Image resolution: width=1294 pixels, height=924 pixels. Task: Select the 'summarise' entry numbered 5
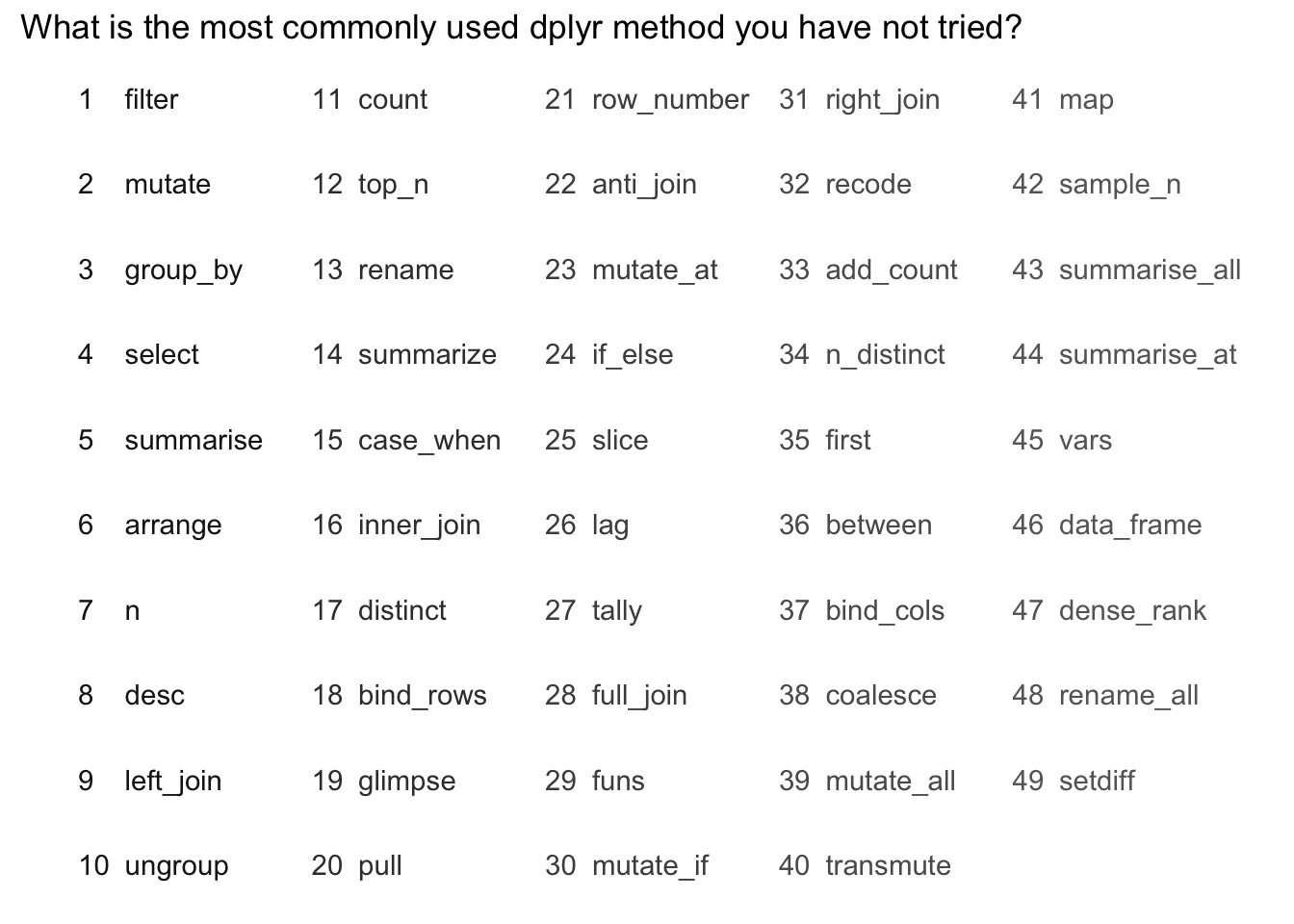[194, 440]
